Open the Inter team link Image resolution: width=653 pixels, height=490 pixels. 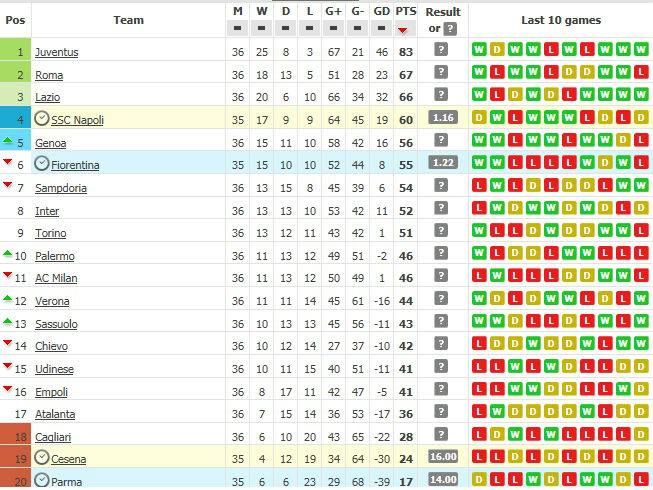click(47, 211)
